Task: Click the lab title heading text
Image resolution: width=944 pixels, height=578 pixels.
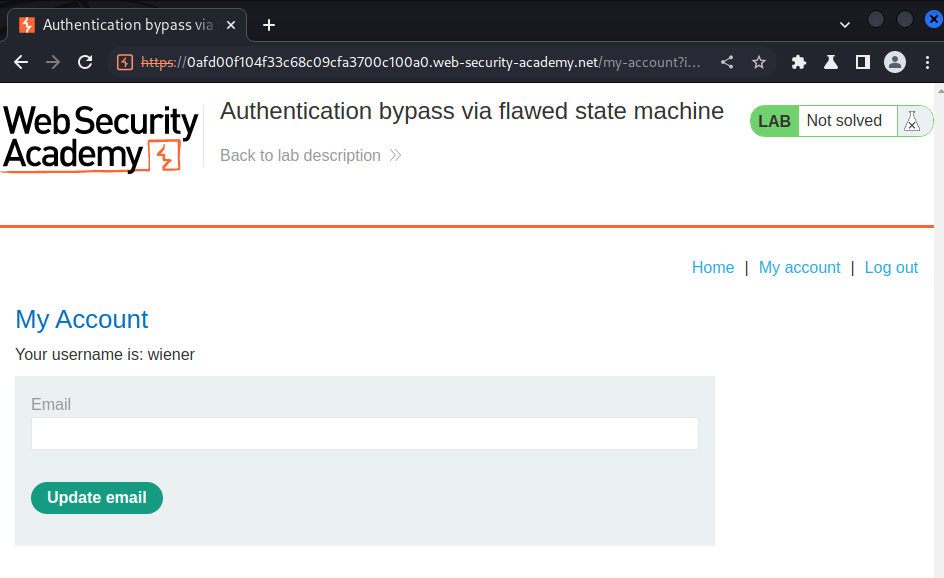Action: click(472, 111)
